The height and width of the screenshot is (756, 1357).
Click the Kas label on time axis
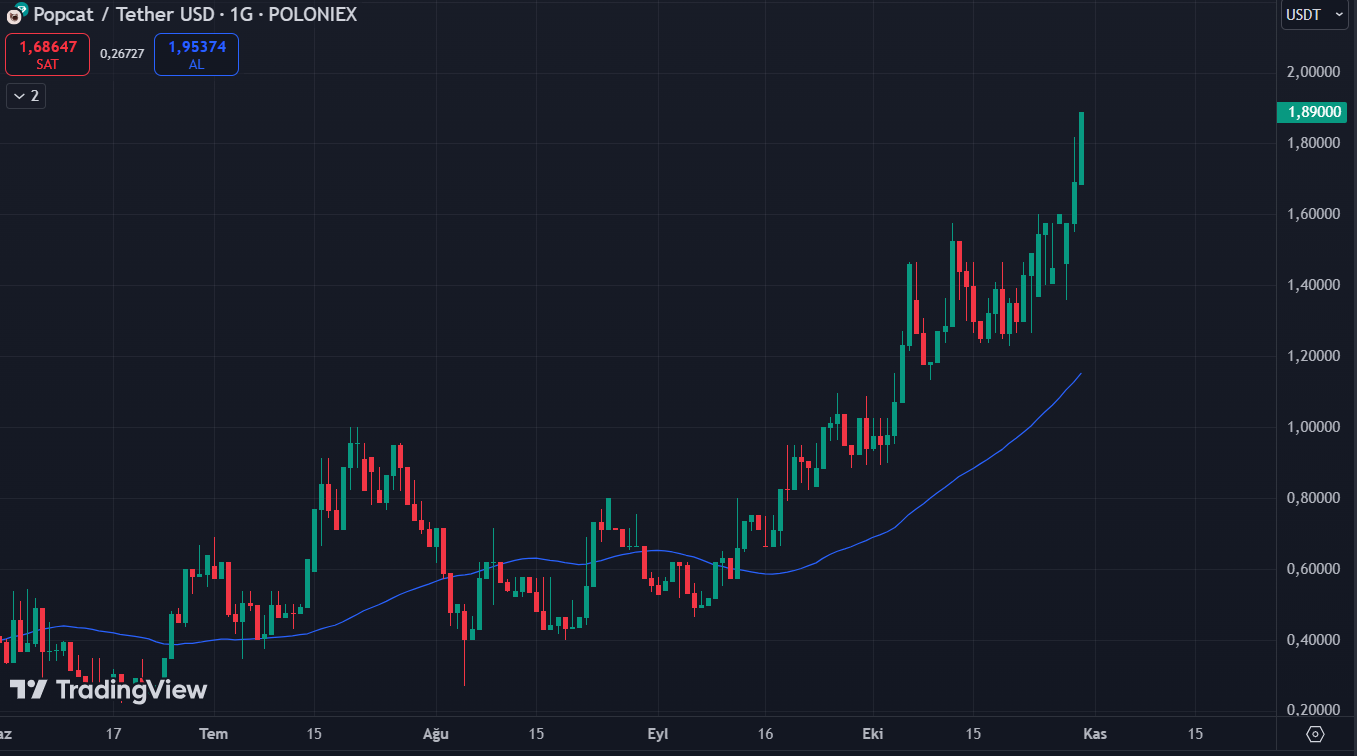point(1095,734)
